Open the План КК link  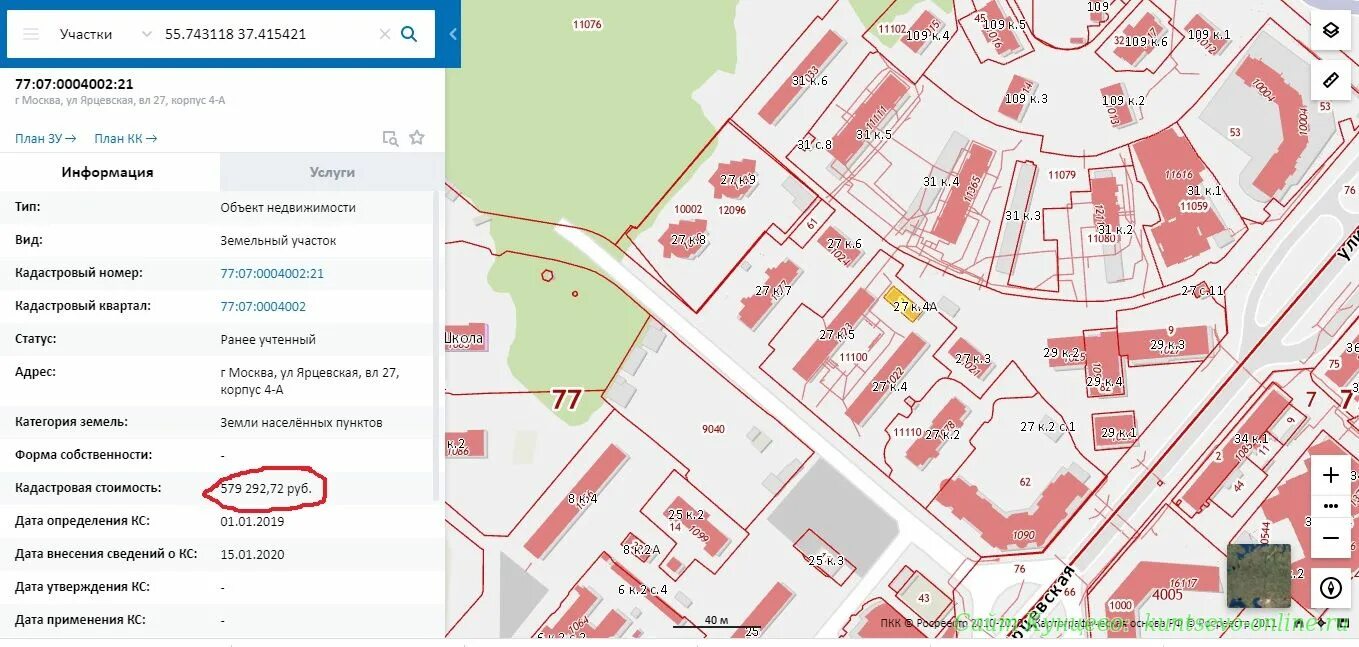click(124, 138)
